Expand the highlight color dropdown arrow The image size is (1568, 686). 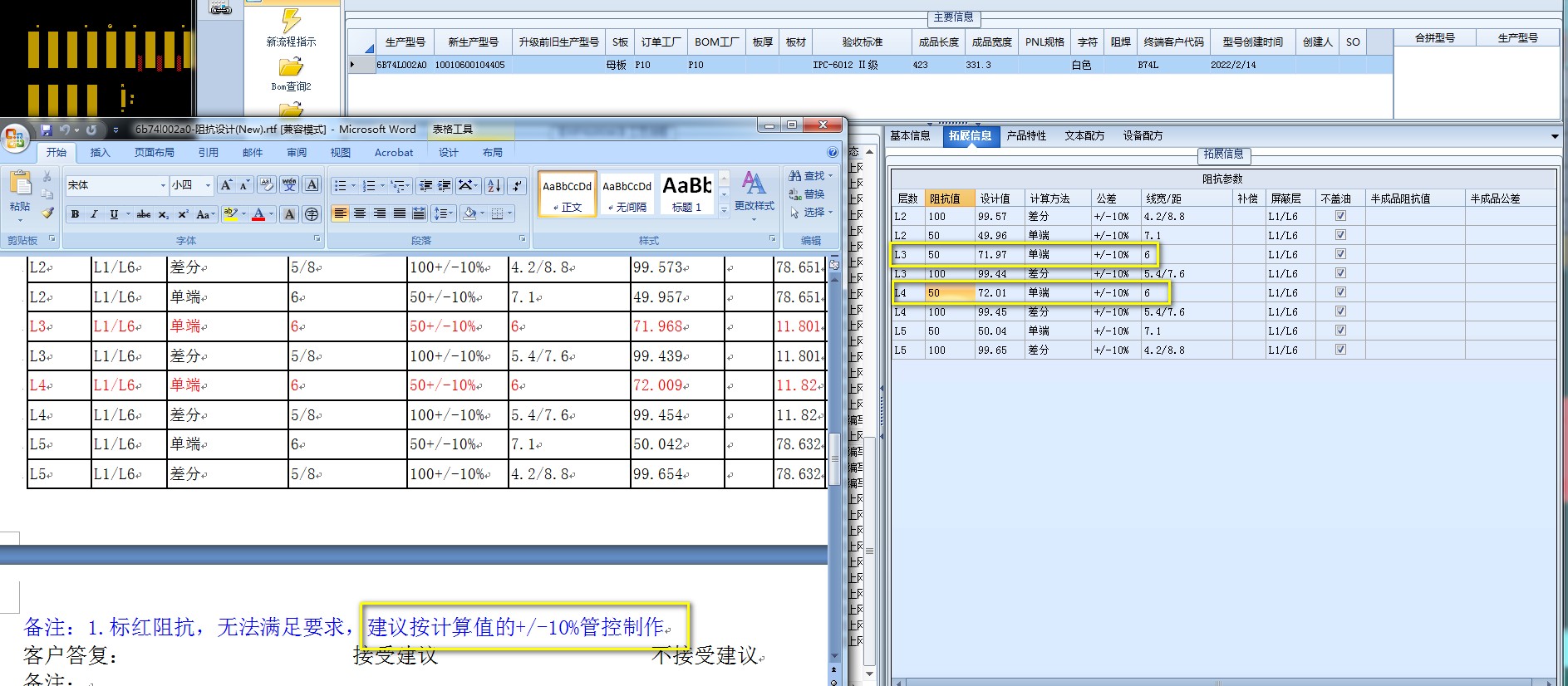pos(244,214)
